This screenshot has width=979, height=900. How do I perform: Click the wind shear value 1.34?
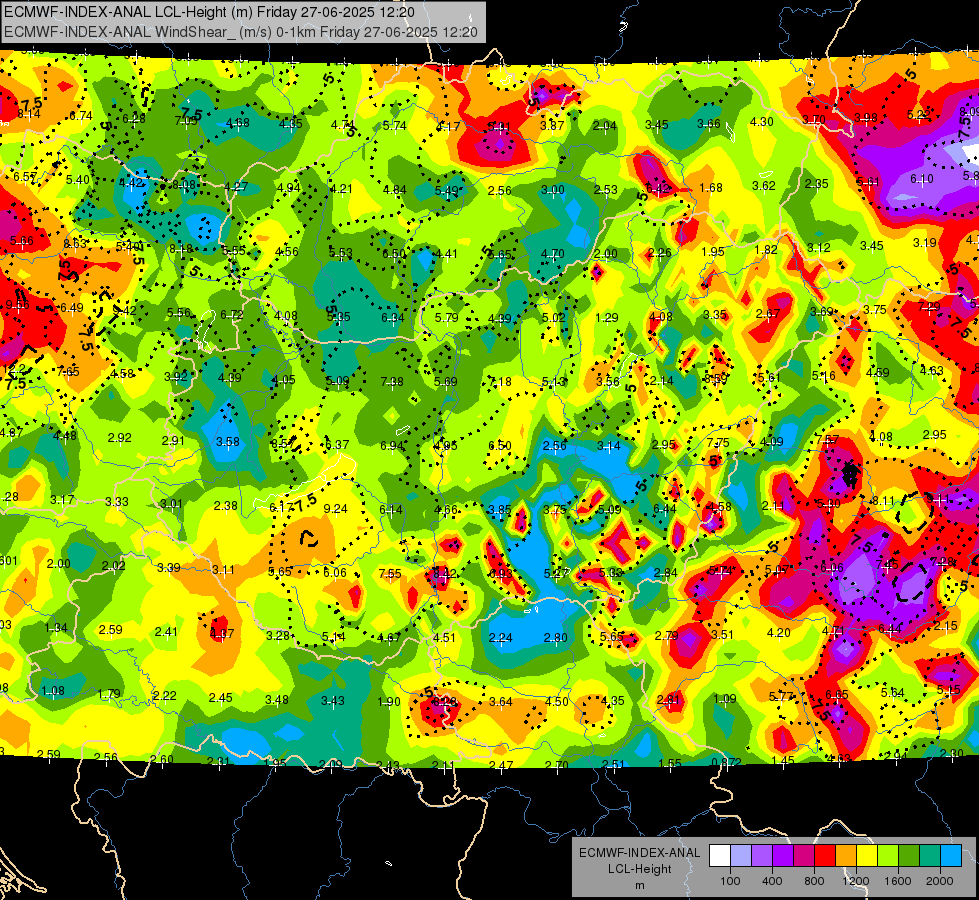coord(56,627)
